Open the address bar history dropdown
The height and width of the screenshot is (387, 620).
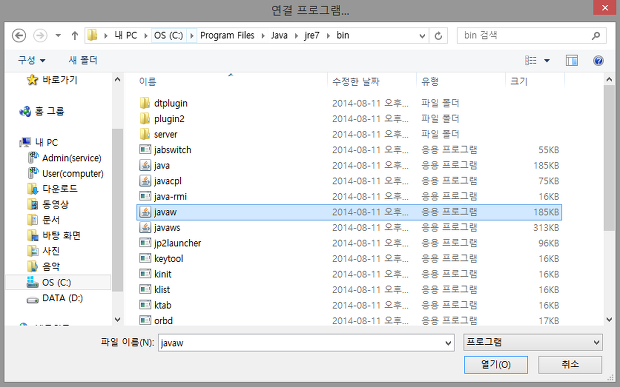click(422, 36)
